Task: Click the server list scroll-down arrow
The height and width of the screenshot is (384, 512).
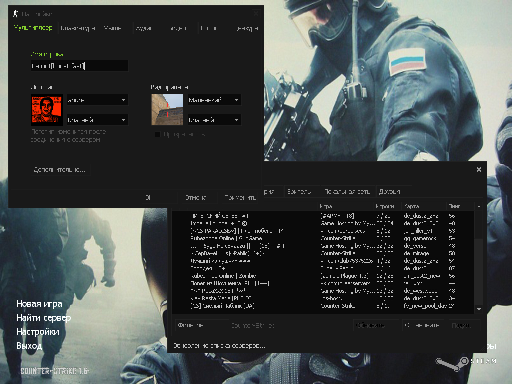Action: [479, 309]
